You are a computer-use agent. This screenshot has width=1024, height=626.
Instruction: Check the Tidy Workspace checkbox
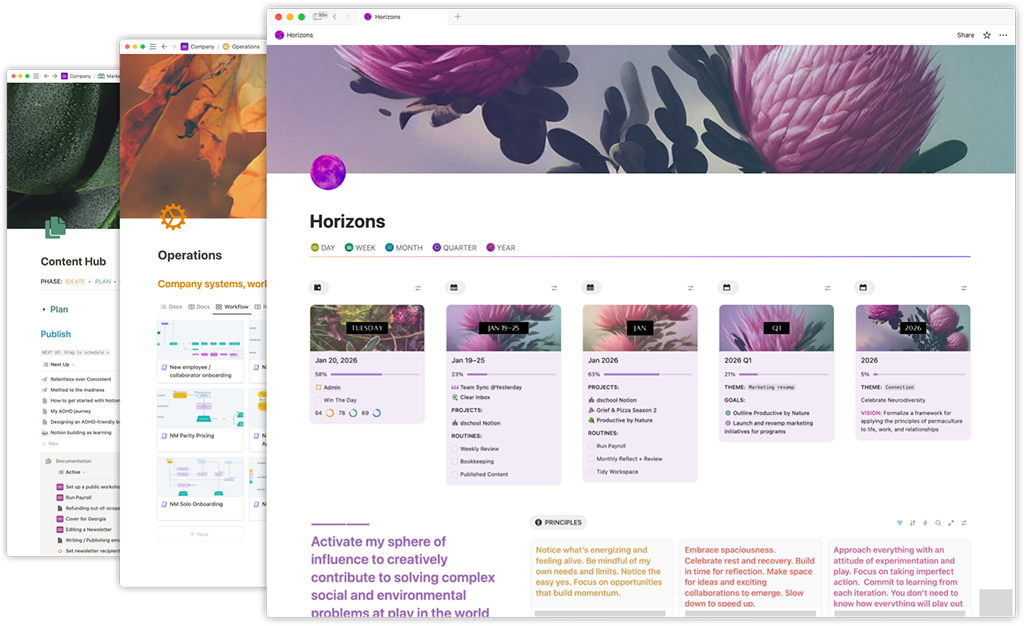tap(591, 471)
